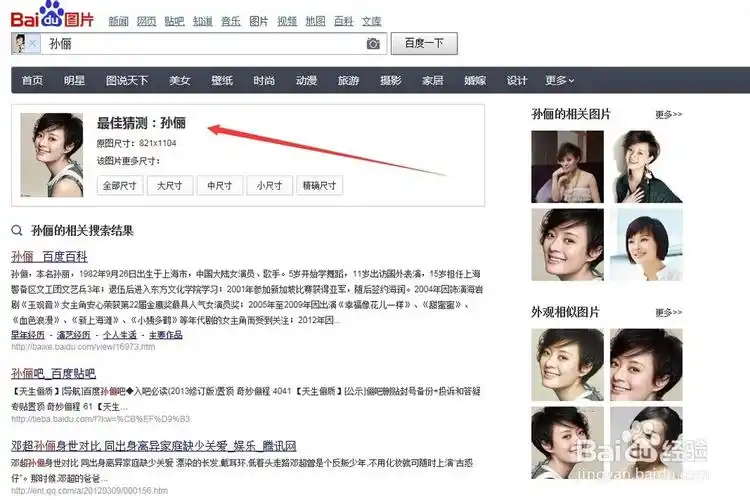Click the camera icon in search box
Viewport: 750px width, 500px height.
[x=373, y=44]
